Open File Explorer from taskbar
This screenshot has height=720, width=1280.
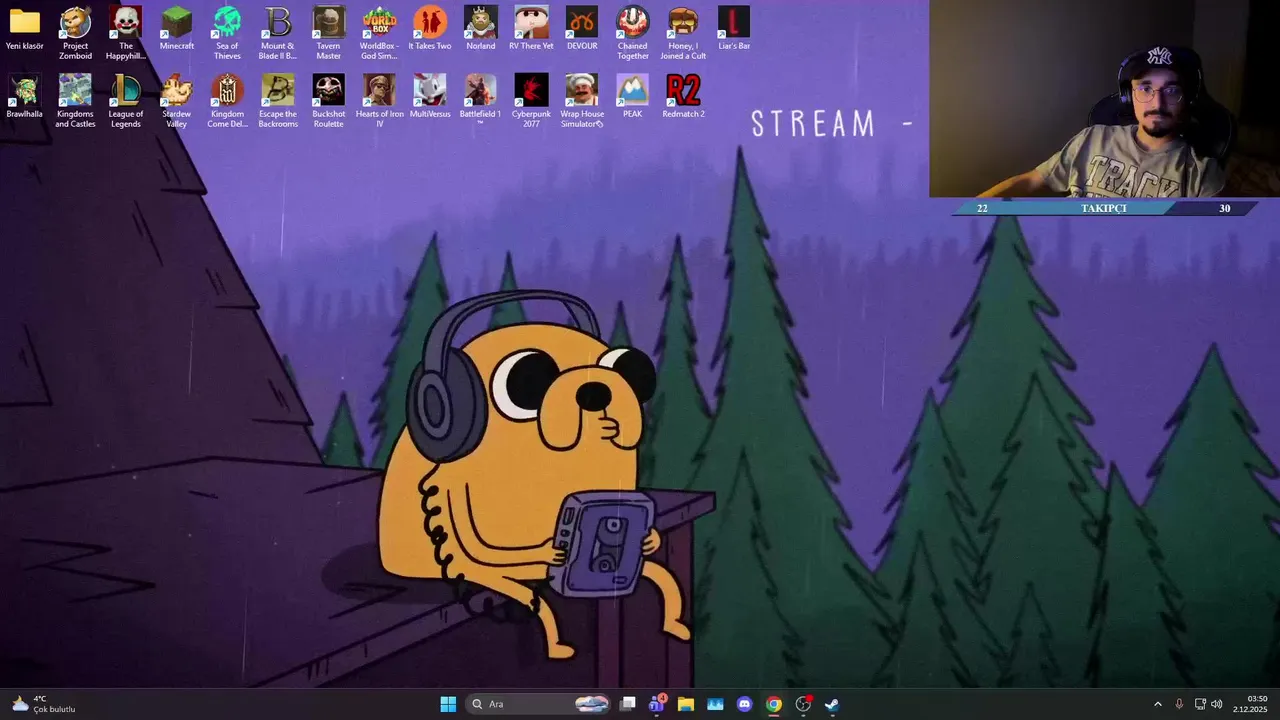[685, 704]
